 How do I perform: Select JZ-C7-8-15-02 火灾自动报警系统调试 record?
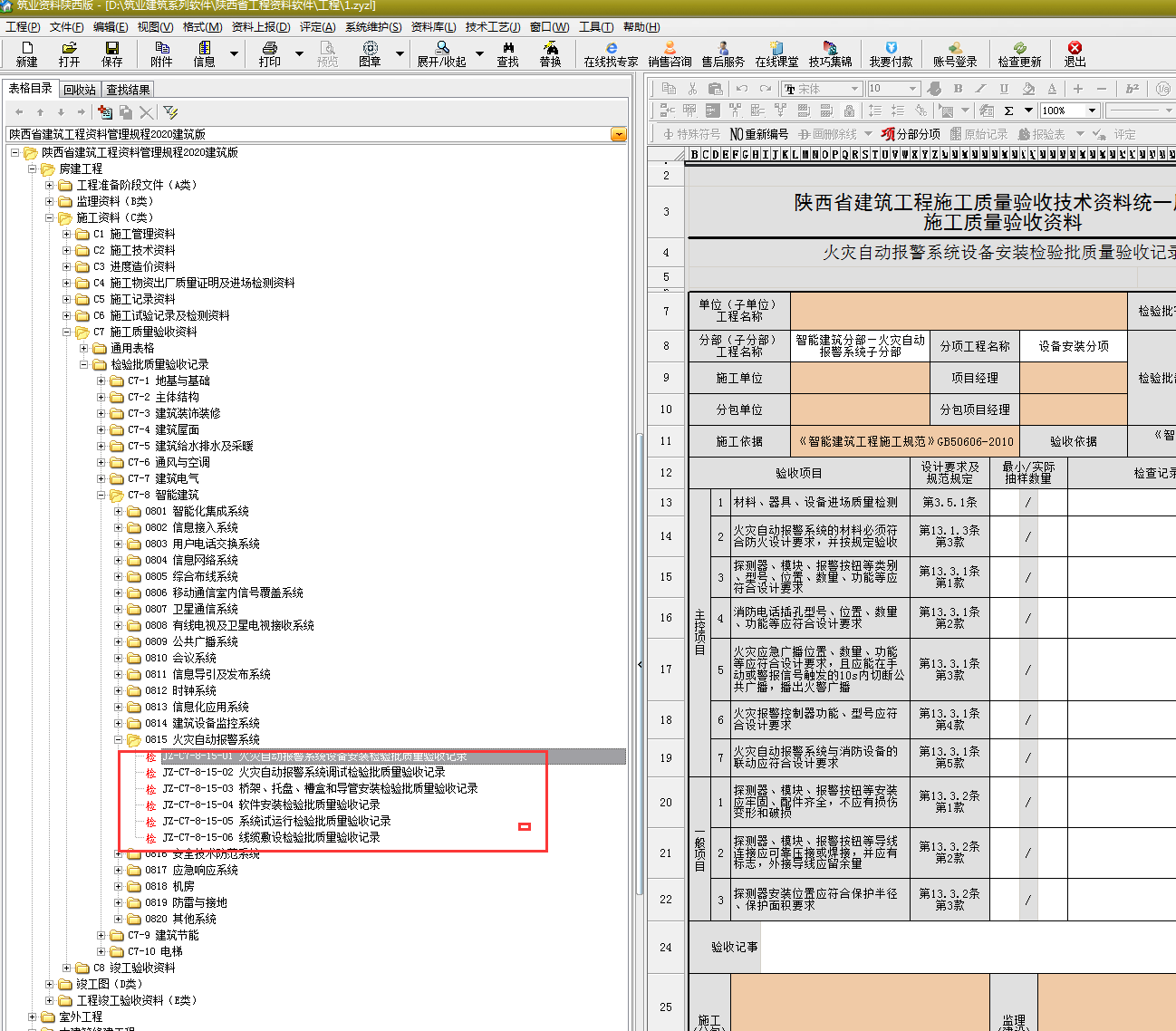[304, 772]
